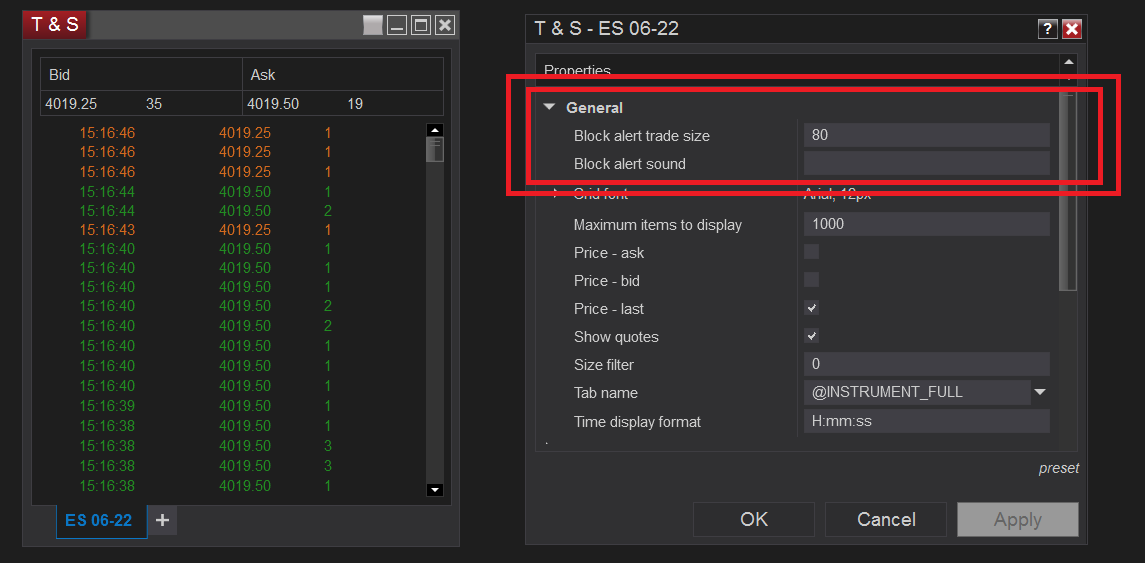1145x563 pixels.
Task: Minimize the T & S window
Action: pos(397,26)
